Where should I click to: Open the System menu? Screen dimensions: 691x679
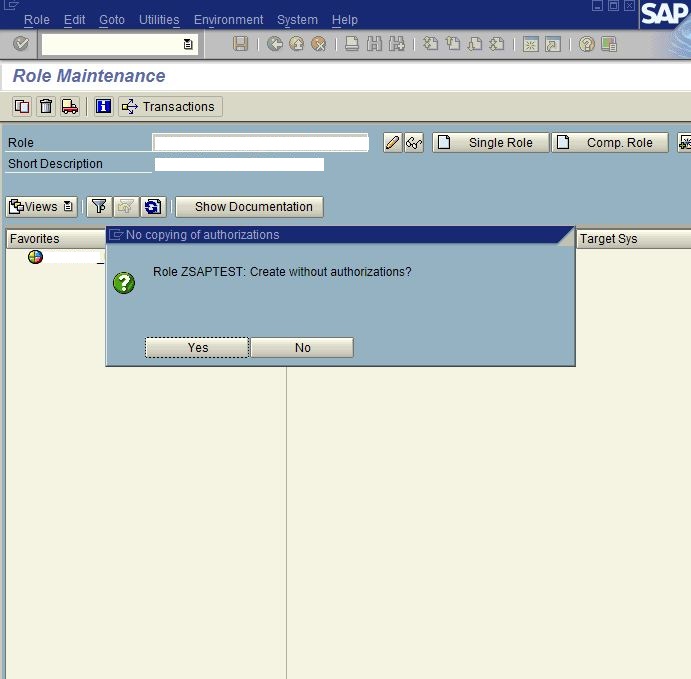click(297, 20)
